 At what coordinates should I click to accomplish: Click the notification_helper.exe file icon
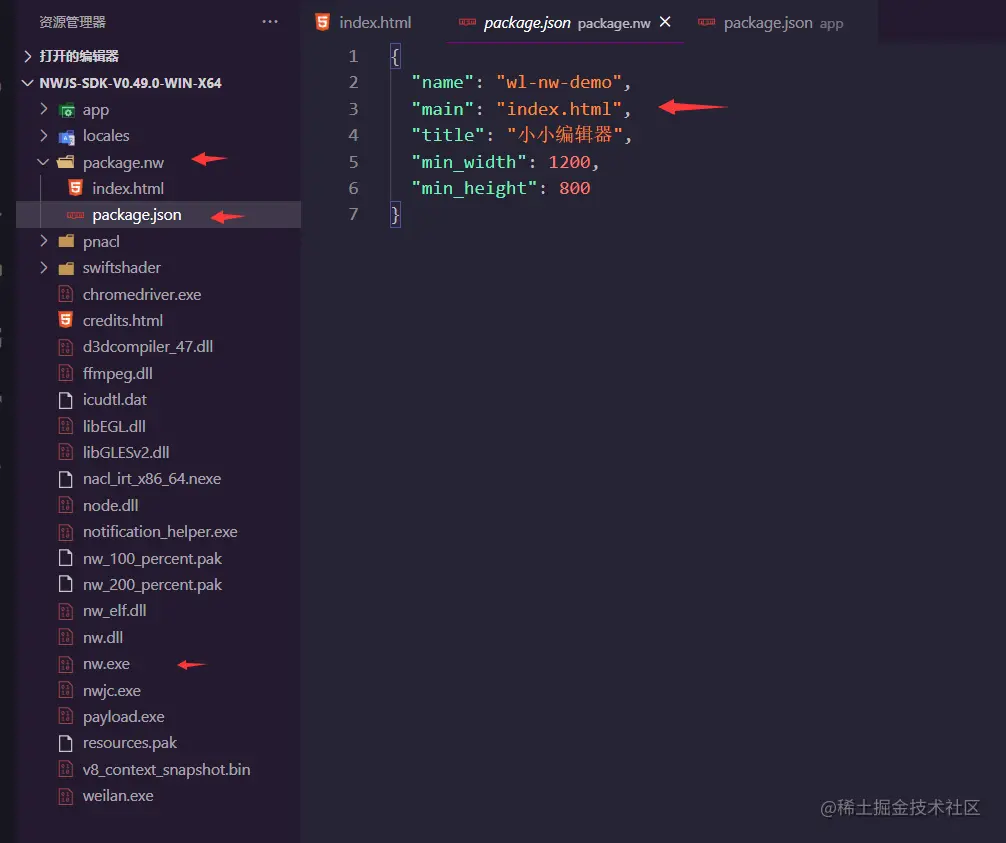[65, 532]
